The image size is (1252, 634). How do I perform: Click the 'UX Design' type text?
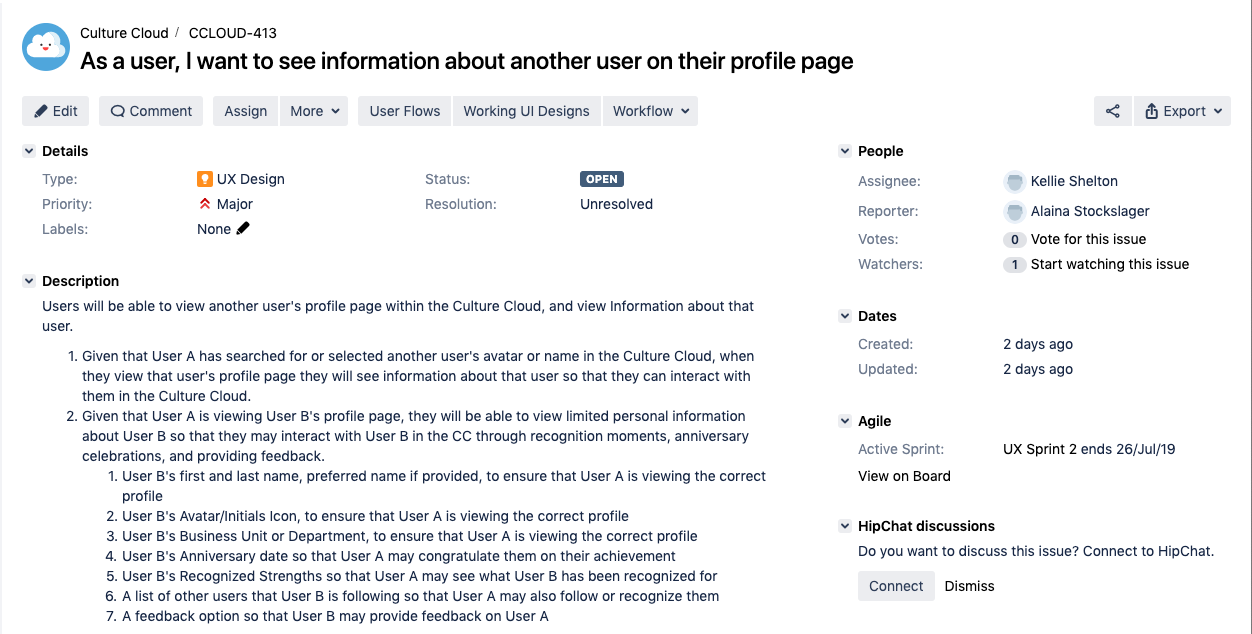point(251,179)
